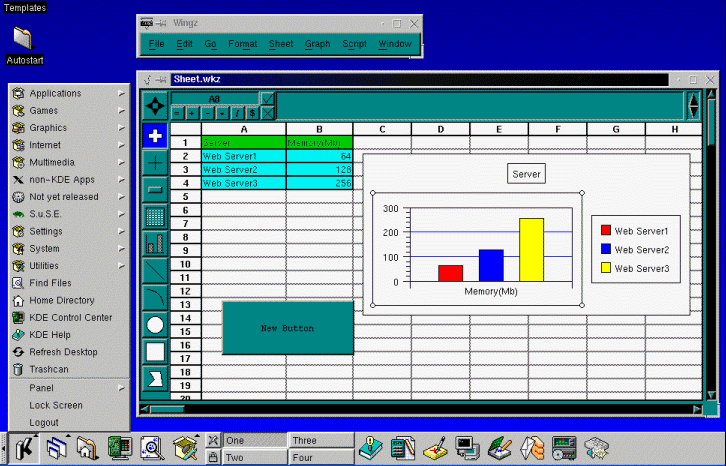The height and width of the screenshot is (466, 726).
Task: Select the bar chart tool
Action: pyautogui.click(x=155, y=244)
